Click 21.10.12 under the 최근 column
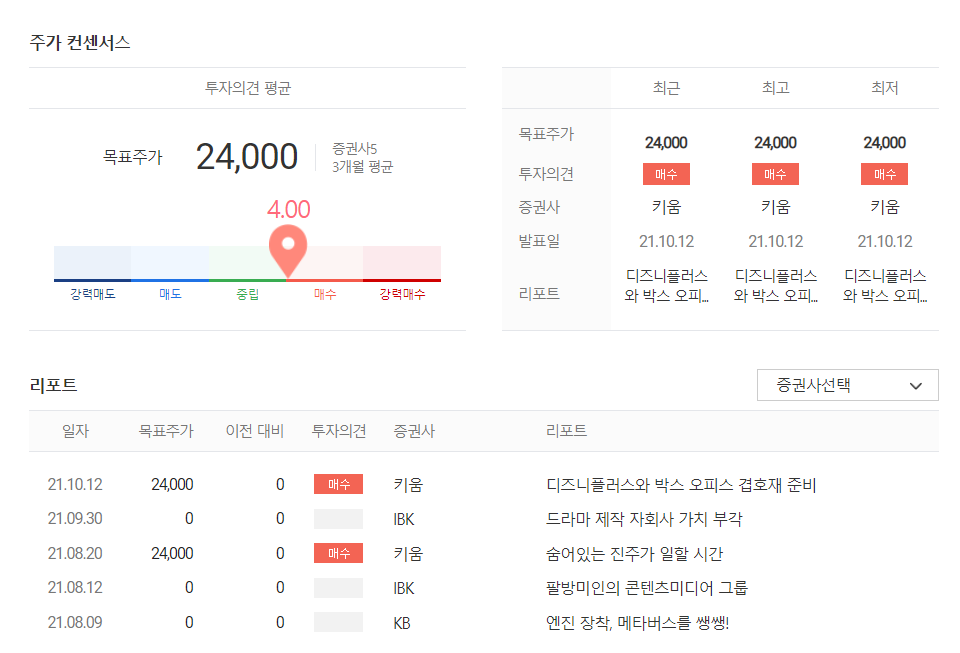 pyautogui.click(x=666, y=241)
